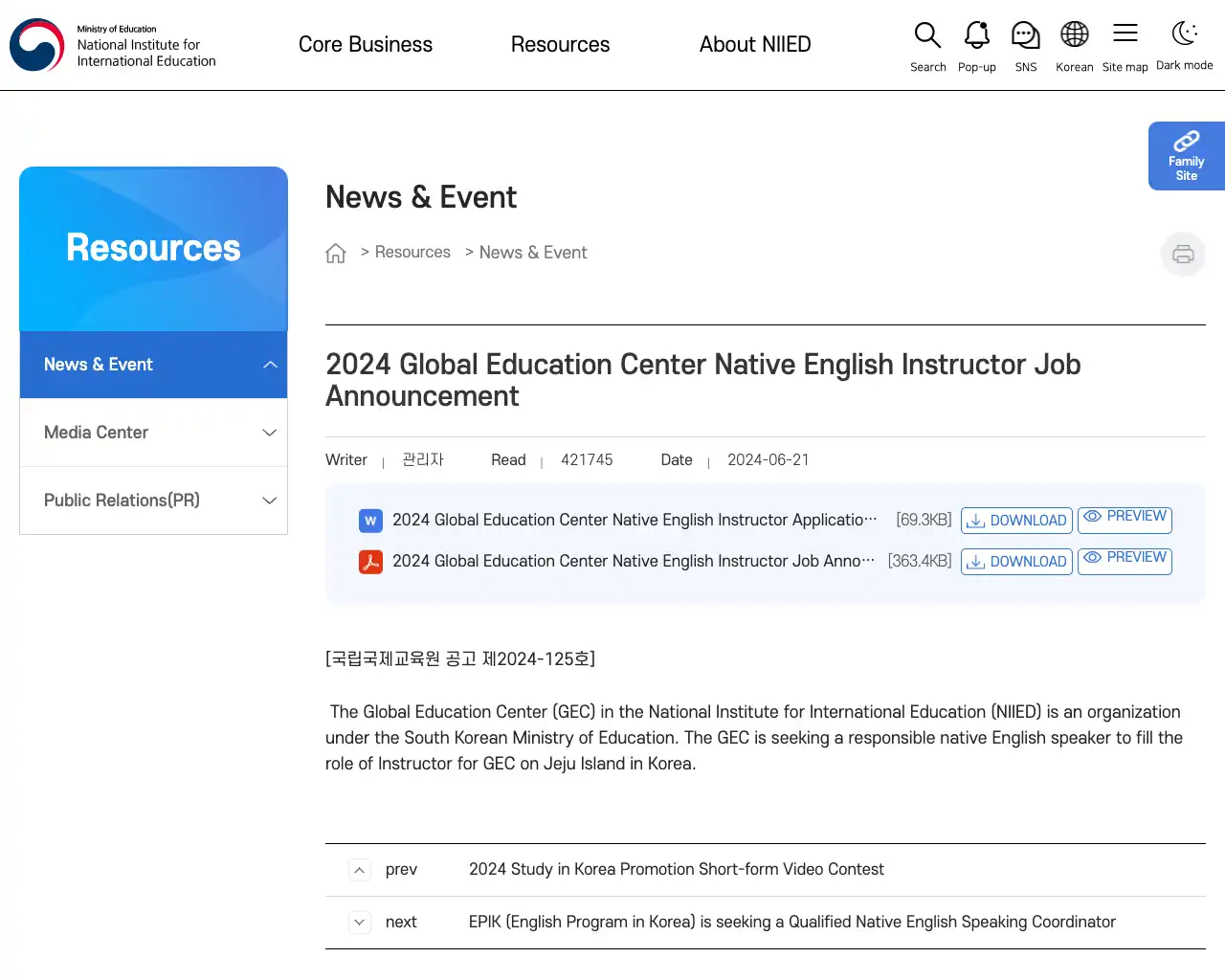Preview the Instructor Application Word file
1225x980 pixels.
coord(1125,520)
